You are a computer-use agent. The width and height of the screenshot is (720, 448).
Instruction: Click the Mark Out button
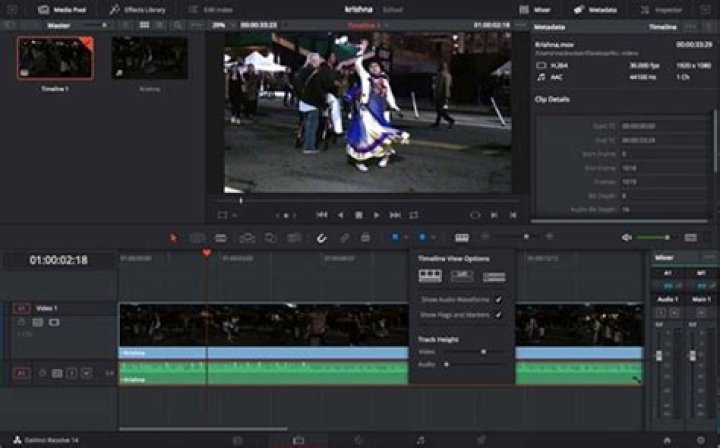513,215
